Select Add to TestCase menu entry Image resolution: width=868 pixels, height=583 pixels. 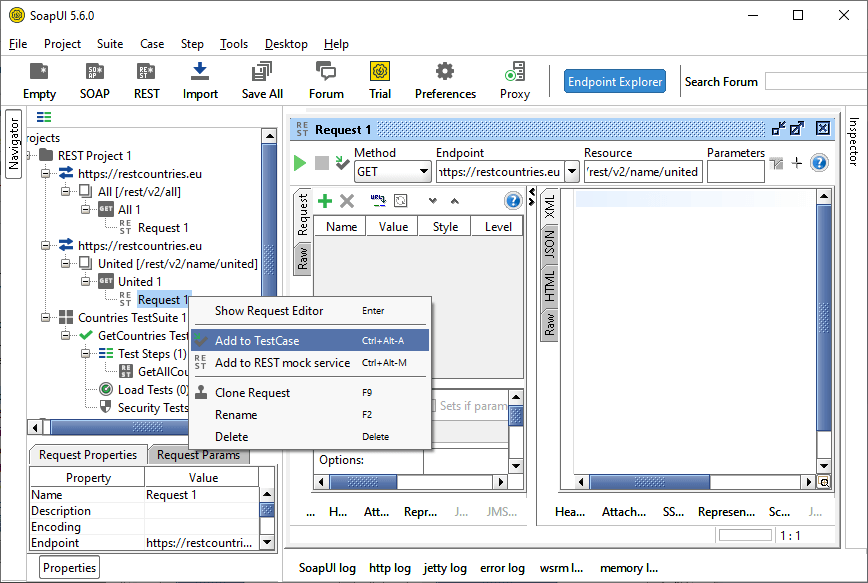click(309, 340)
